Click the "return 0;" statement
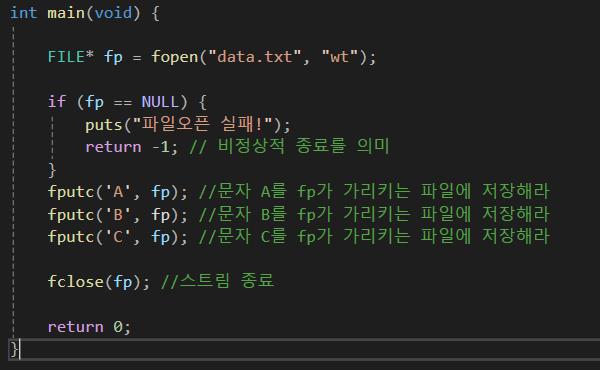The width and height of the screenshot is (600, 370). point(89,327)
